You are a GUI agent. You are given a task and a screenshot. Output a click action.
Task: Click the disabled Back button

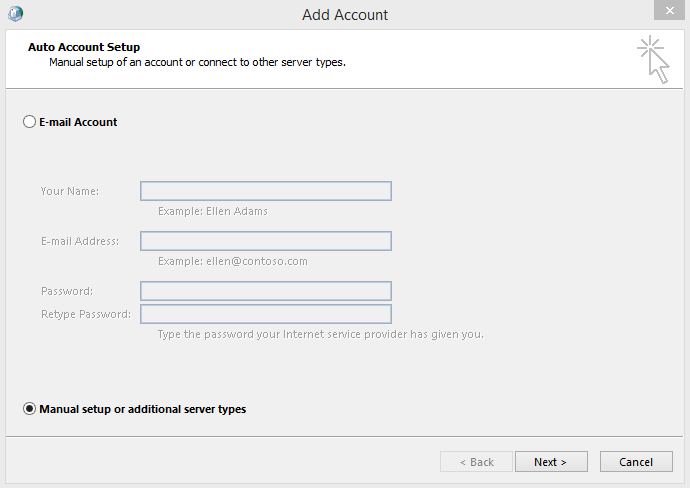[476, 462]
